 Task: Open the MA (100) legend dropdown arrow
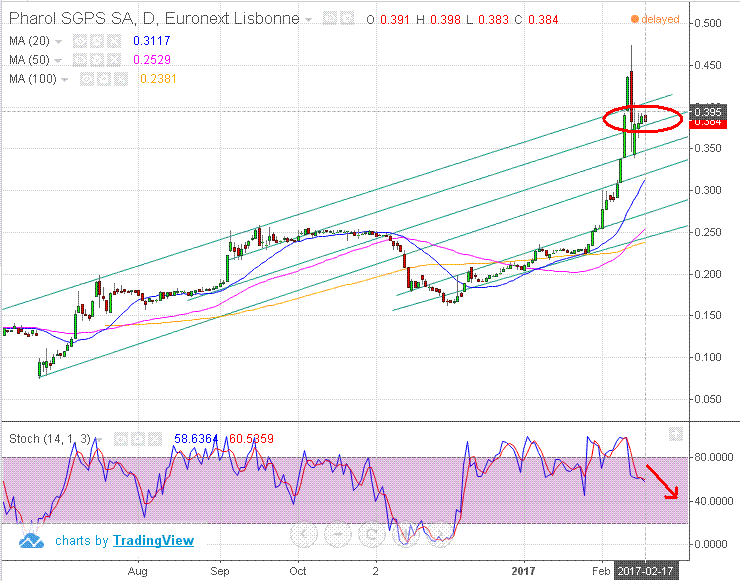click(x=65, y=80)
